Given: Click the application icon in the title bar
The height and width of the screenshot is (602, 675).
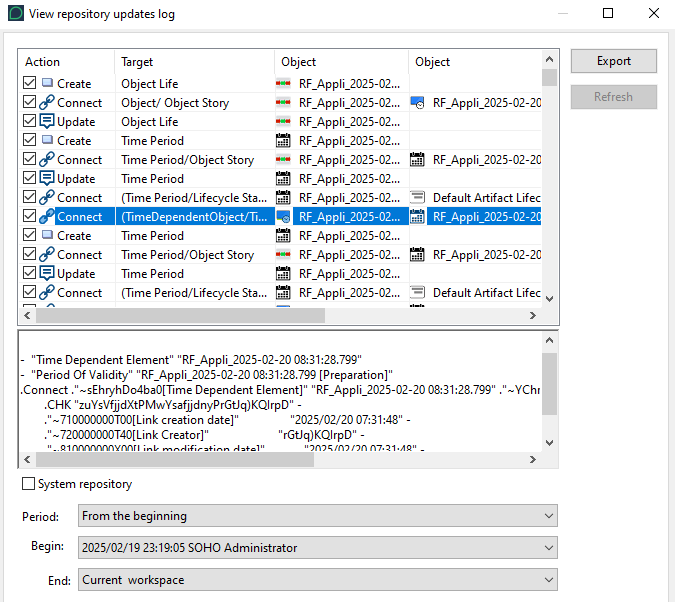Looking at the screenshot, I should (16, 14).
